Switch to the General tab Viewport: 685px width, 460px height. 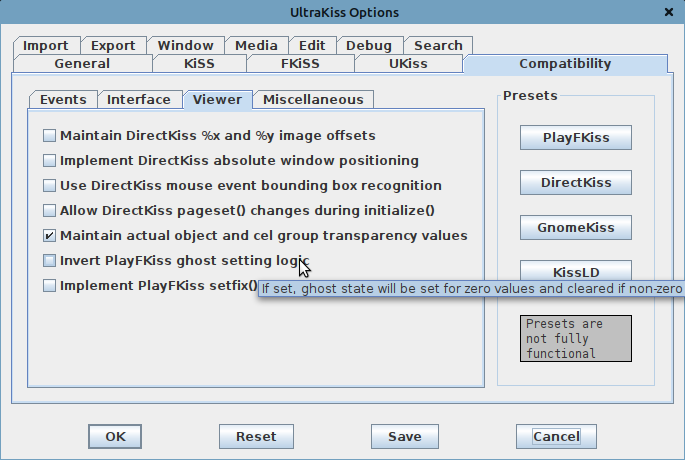point(82,64)
